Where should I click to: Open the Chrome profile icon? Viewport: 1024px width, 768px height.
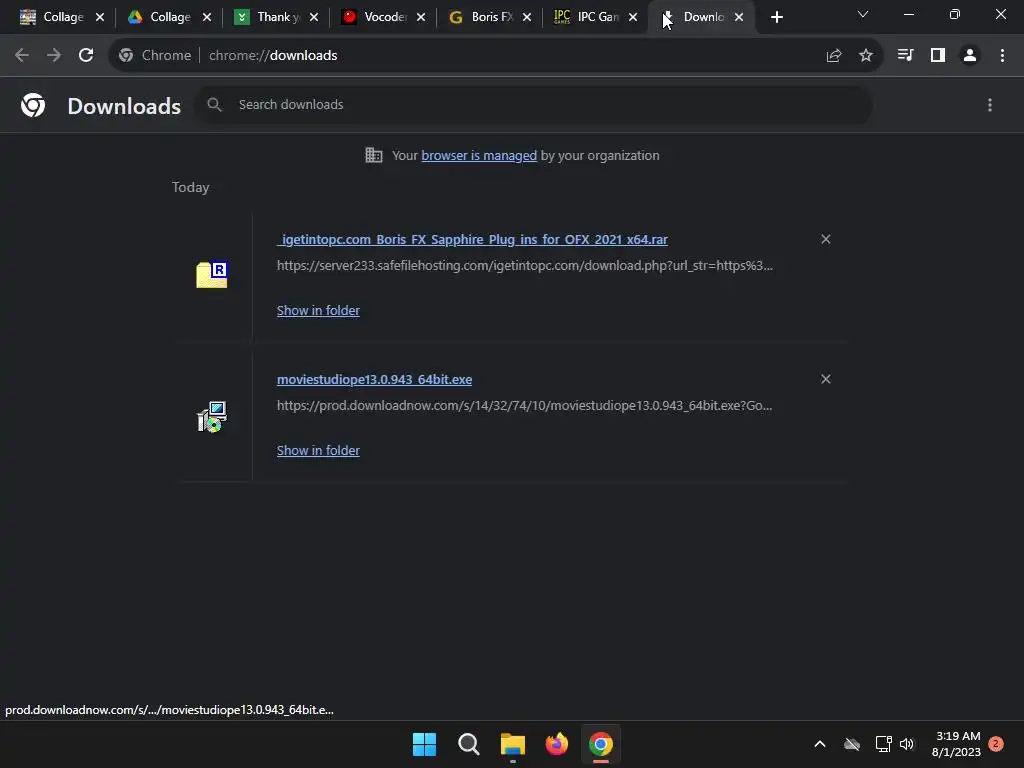(x=970, y=56)
